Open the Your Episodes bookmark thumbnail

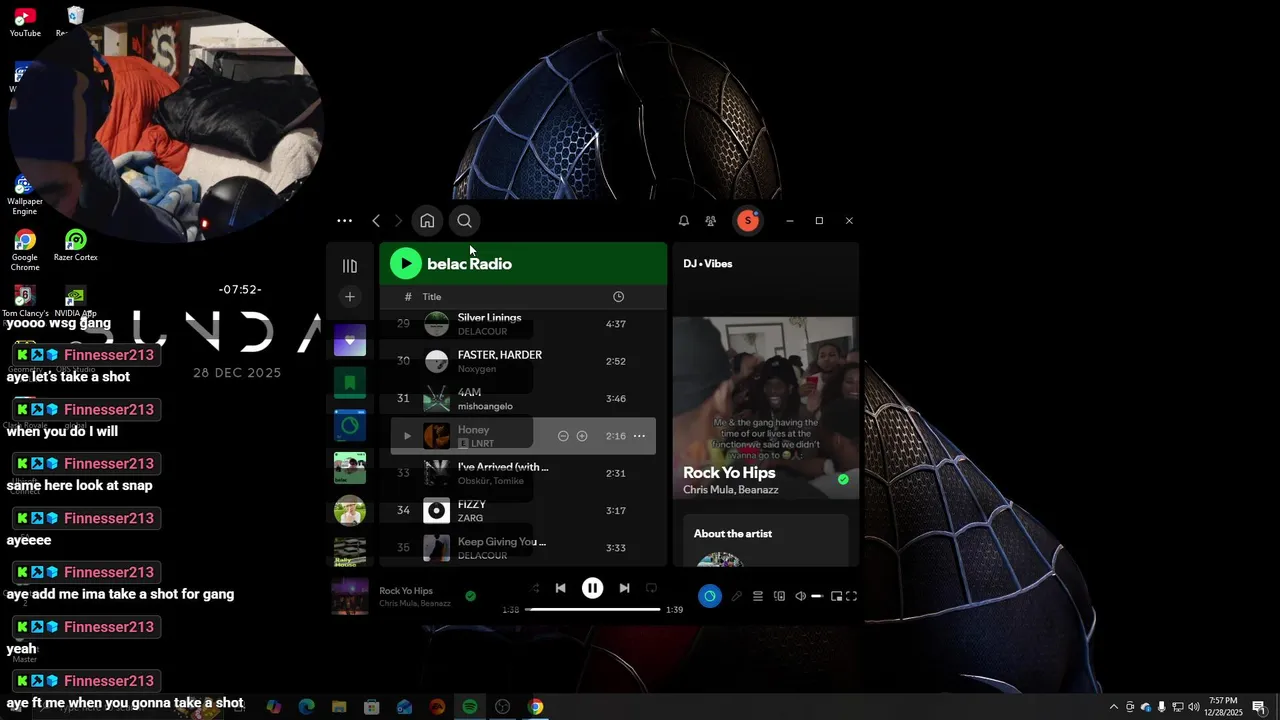pyautogui.click(x=350, y=382)
